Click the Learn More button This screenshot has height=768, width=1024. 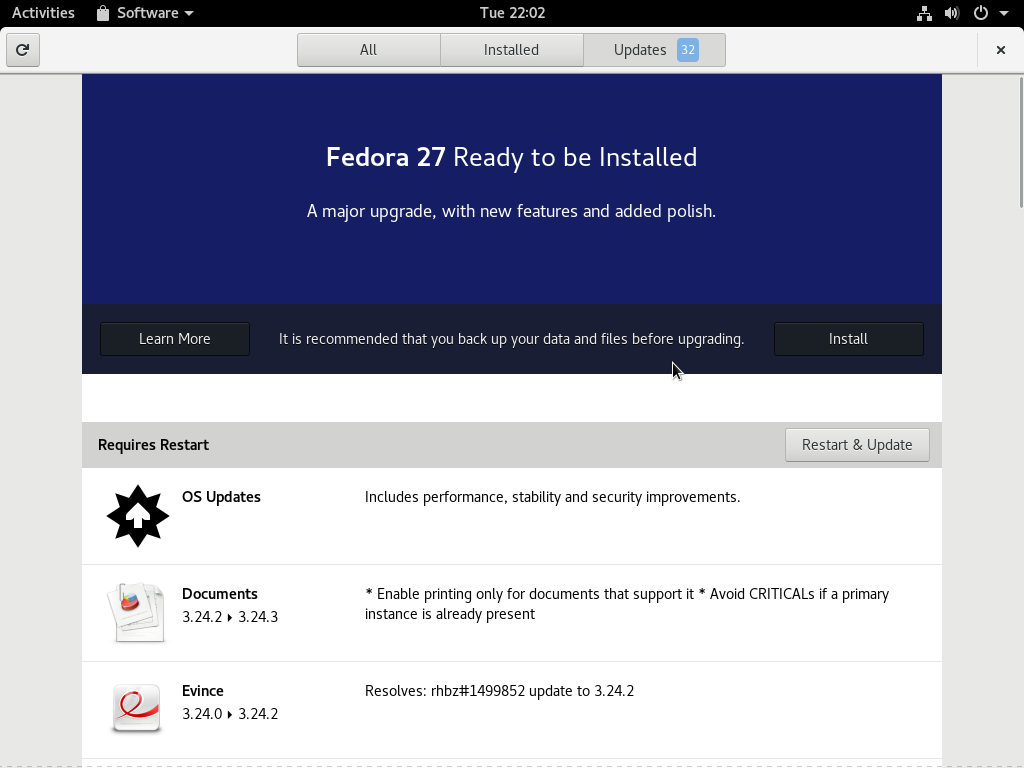click(x=174, y=339)
